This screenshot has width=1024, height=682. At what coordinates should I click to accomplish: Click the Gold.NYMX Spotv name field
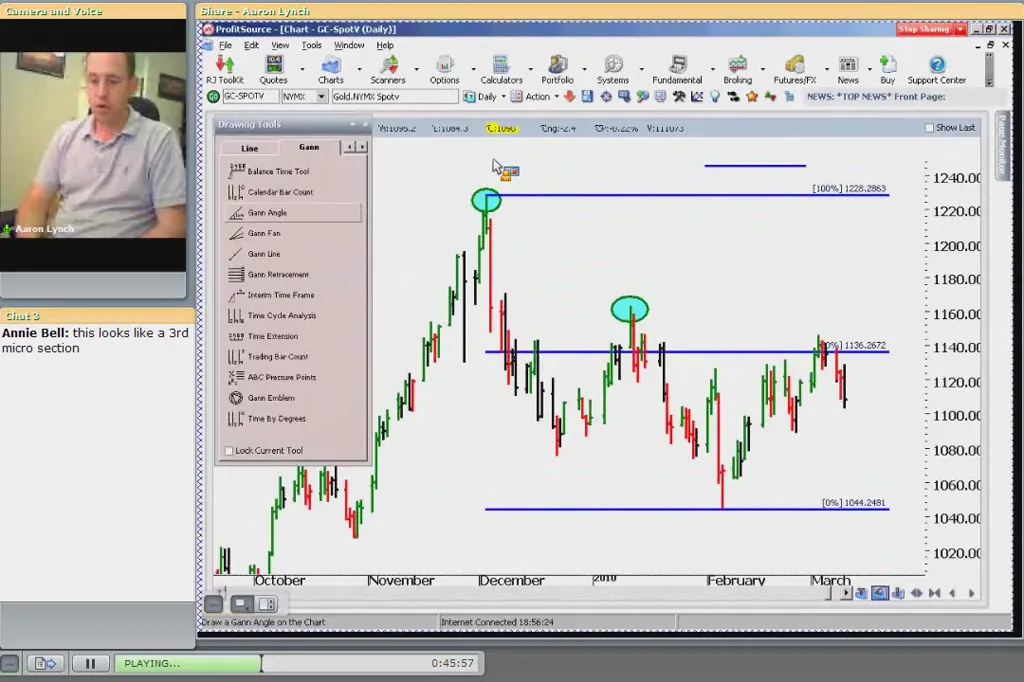(x=394, y=97)
